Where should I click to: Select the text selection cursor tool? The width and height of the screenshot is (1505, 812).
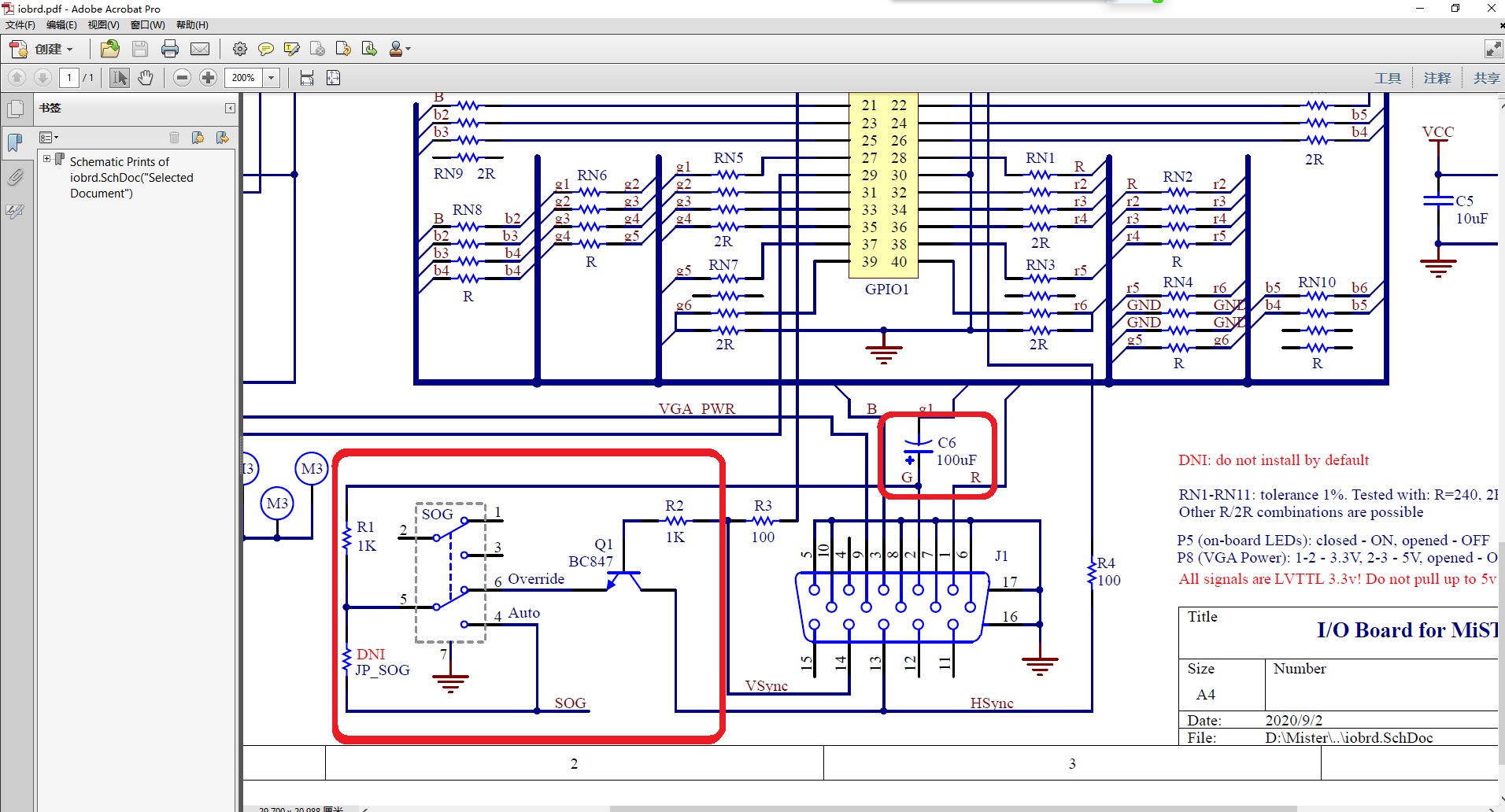tap(120, 77)
